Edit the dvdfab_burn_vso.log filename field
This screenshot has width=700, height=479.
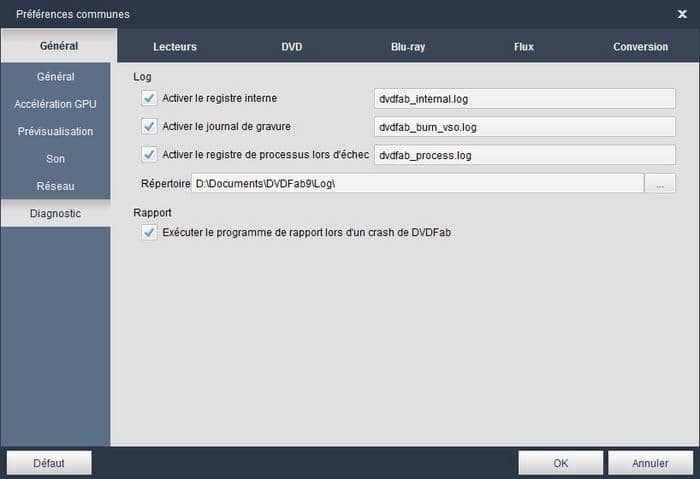525,127
